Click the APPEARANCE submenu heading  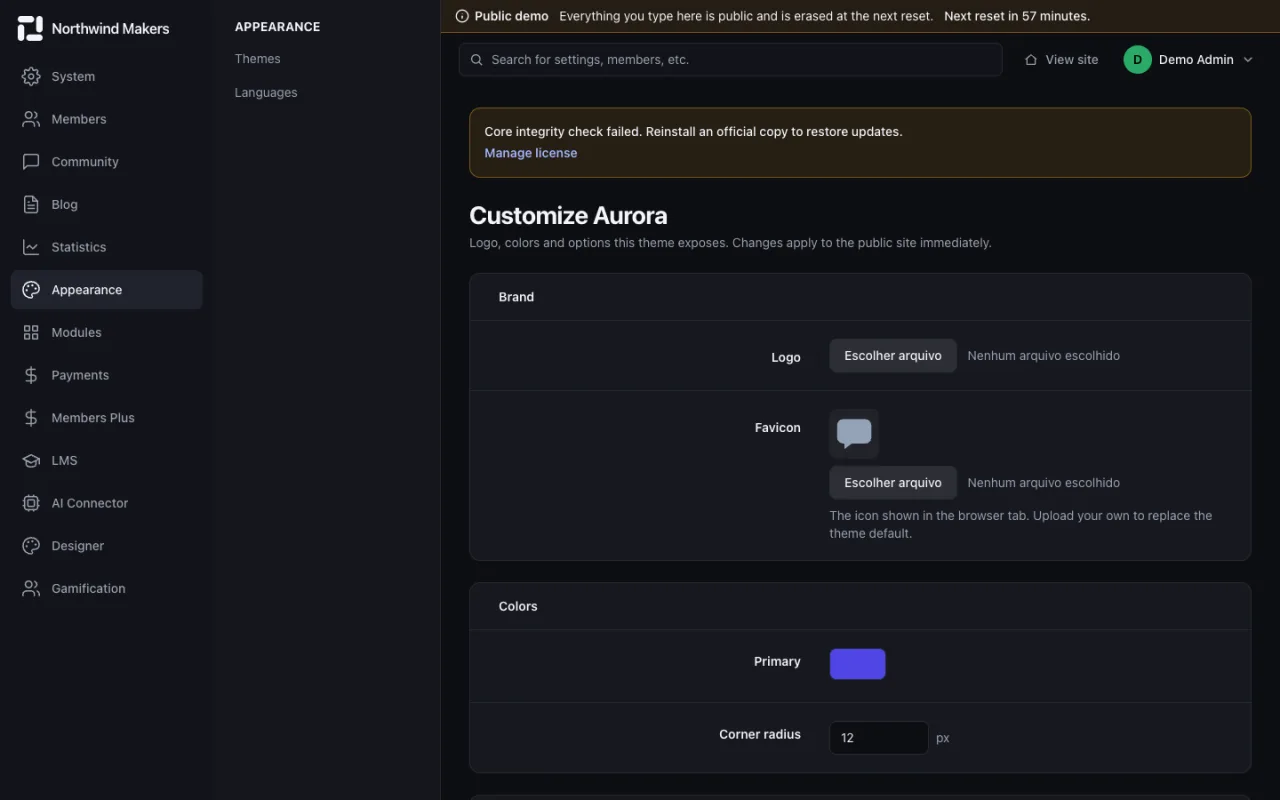(x=278, y=27)
